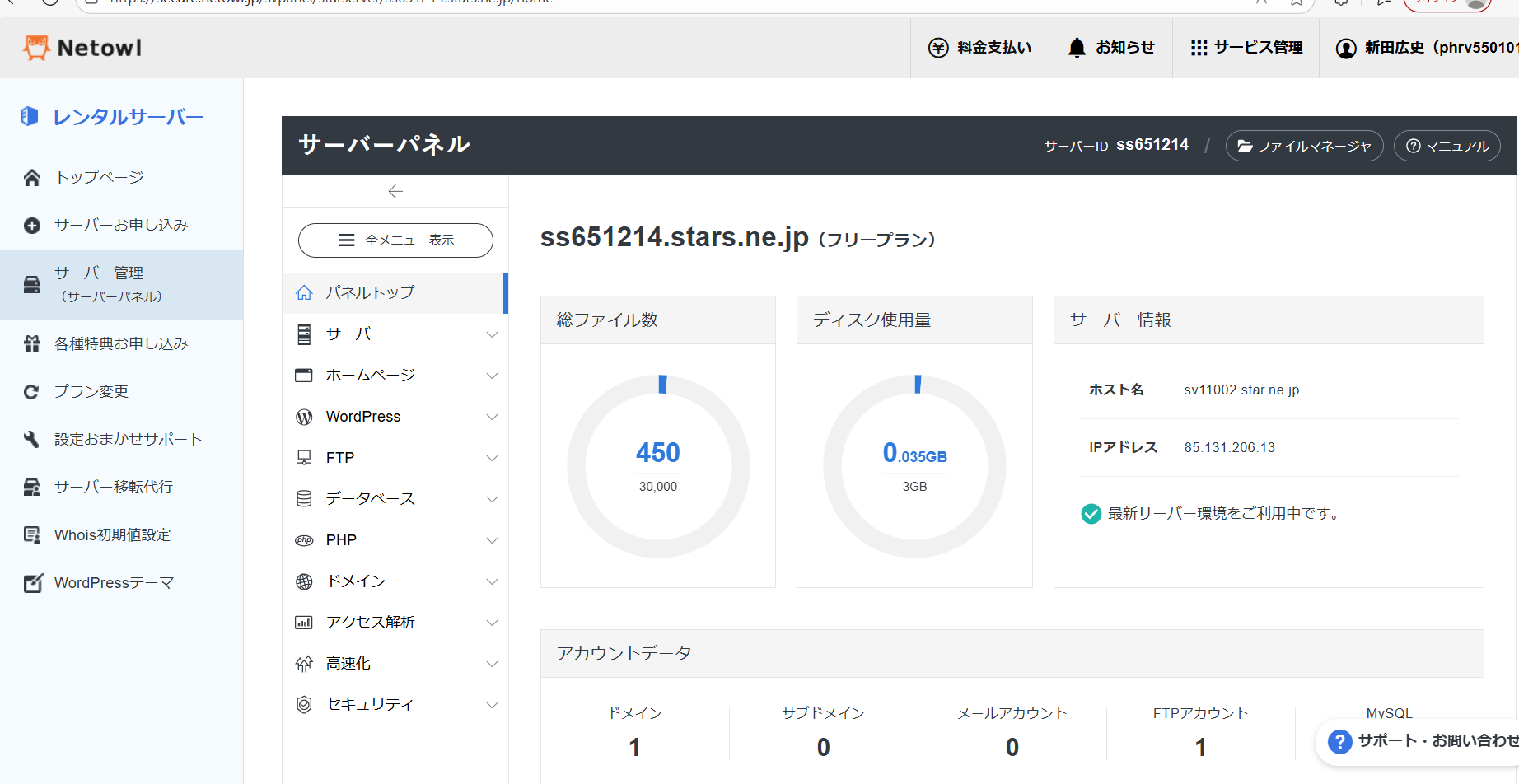This screenshot has width=1519, height=784.
Task: Expand the サーバー menu chevron
Action: tap(492, 334)
